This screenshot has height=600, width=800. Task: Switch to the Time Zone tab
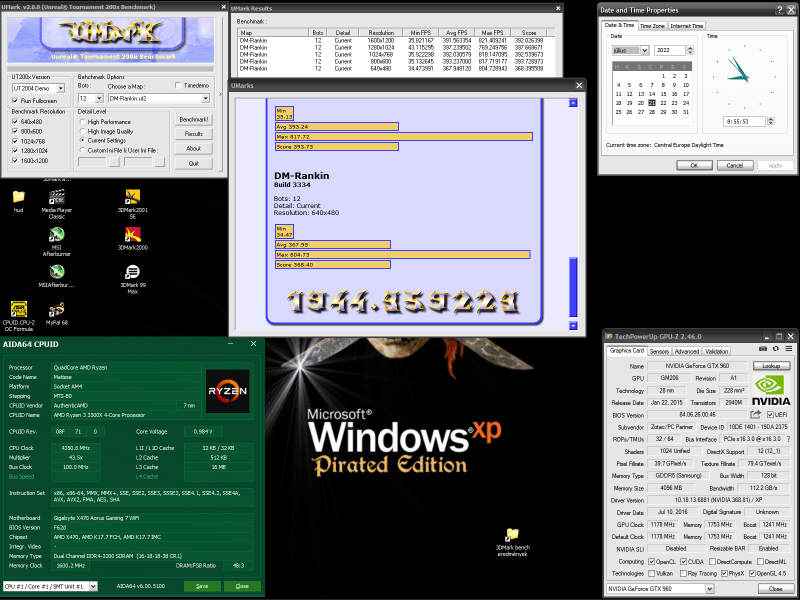click(x=652, y=26)
